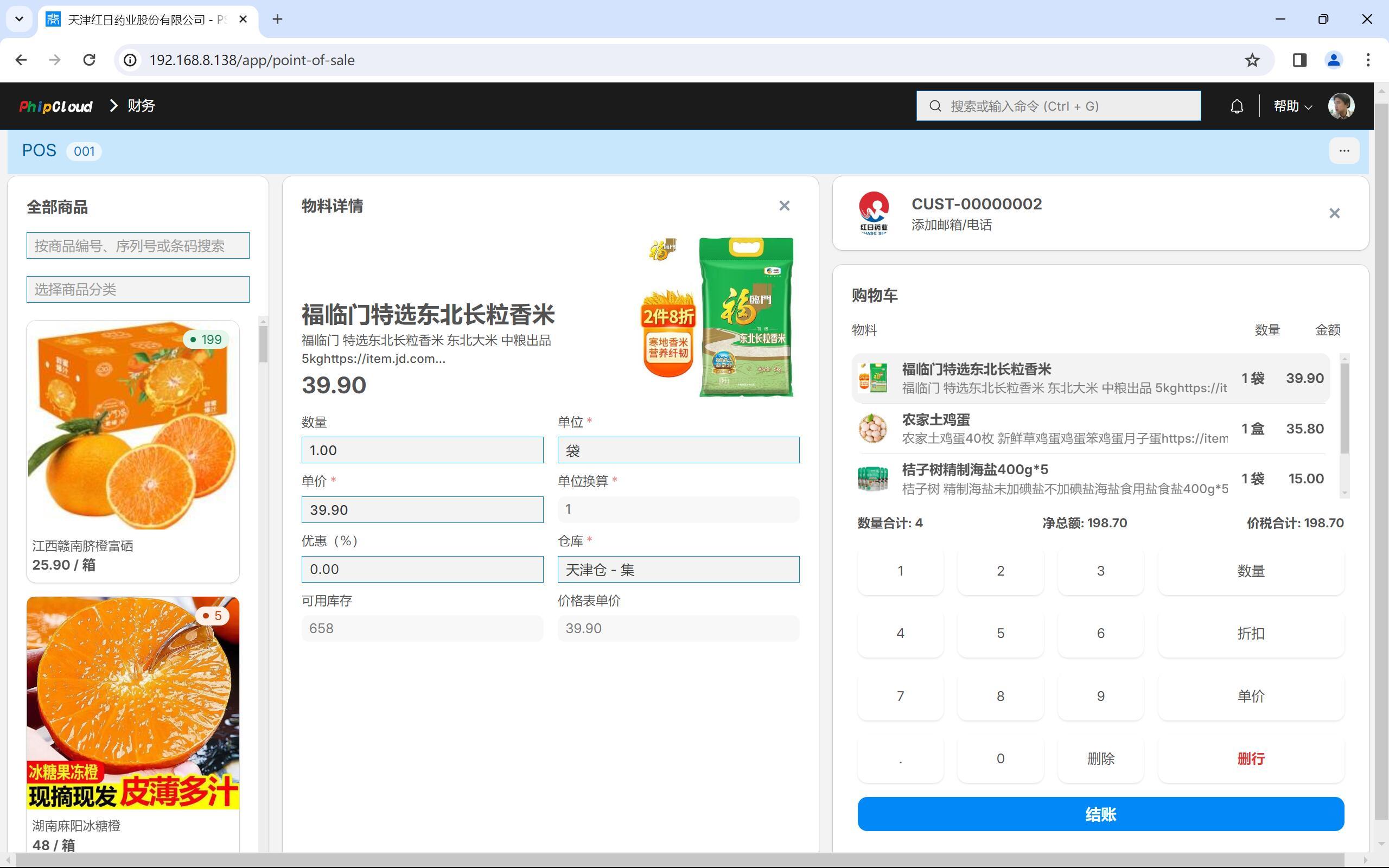Click the shopping cart list scrollbar

click(x=1344, y=407)
